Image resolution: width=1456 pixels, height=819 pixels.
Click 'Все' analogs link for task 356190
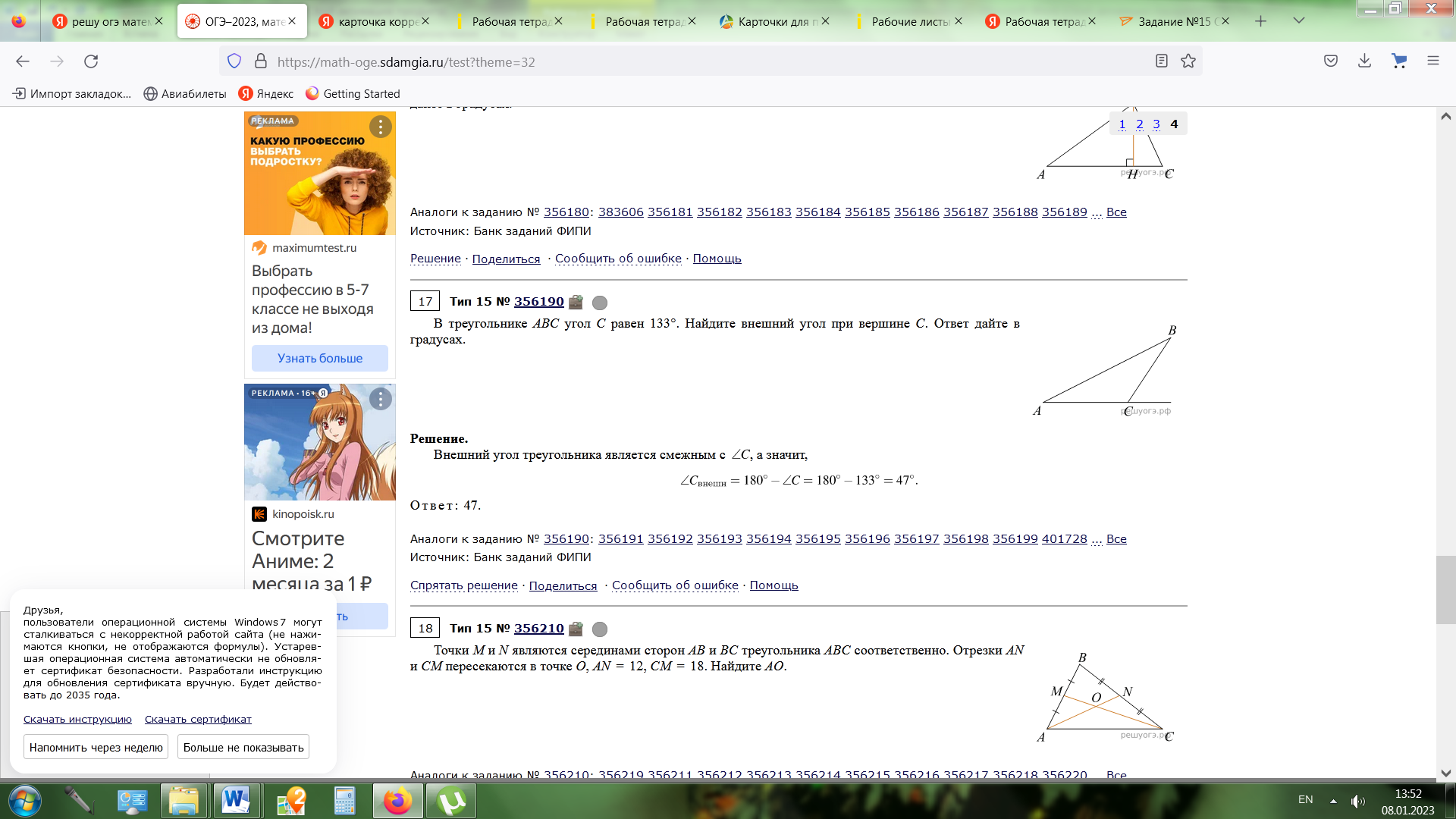click(1116, 538)
